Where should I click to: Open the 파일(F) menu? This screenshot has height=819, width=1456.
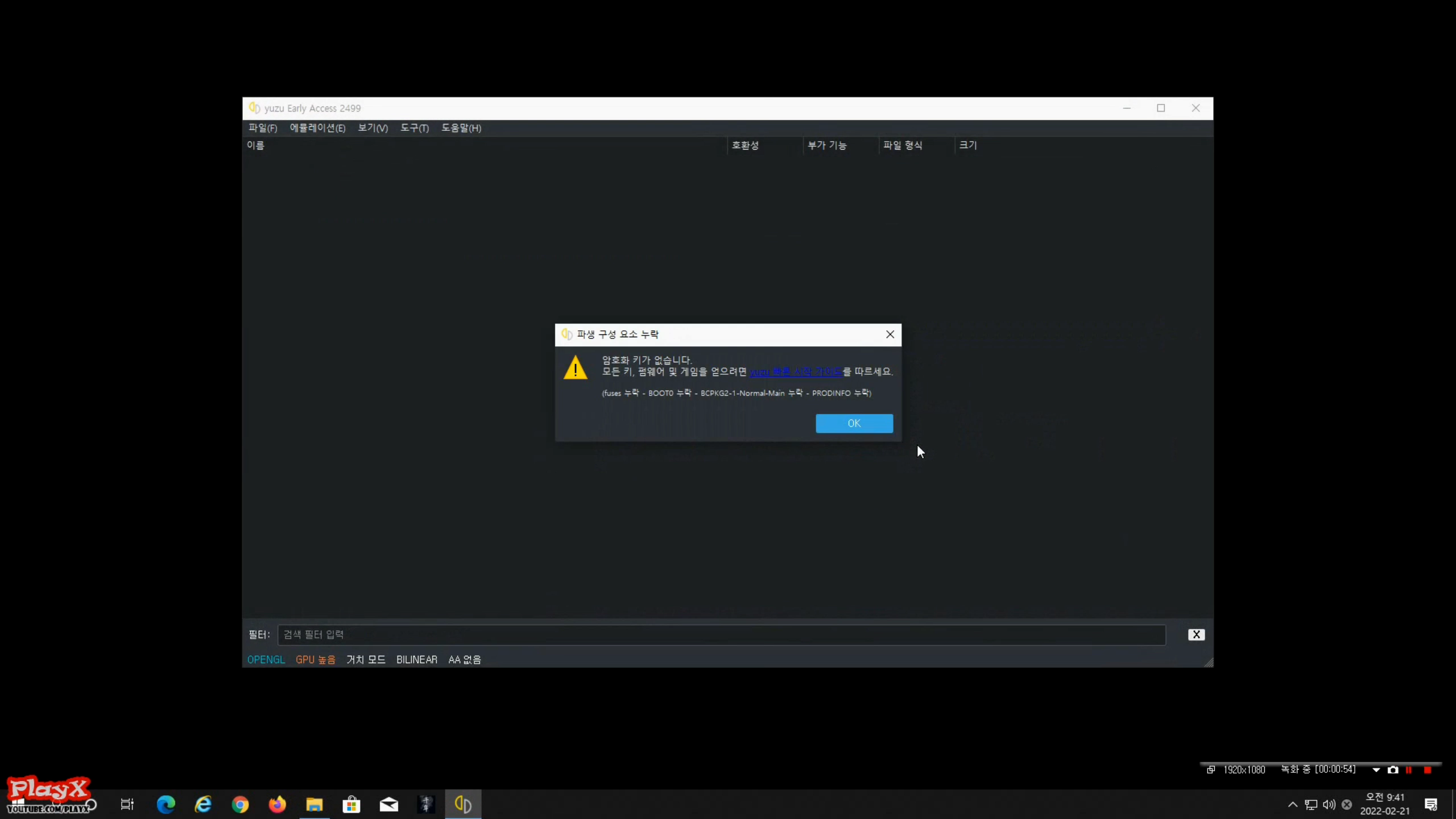pos(262,128)
